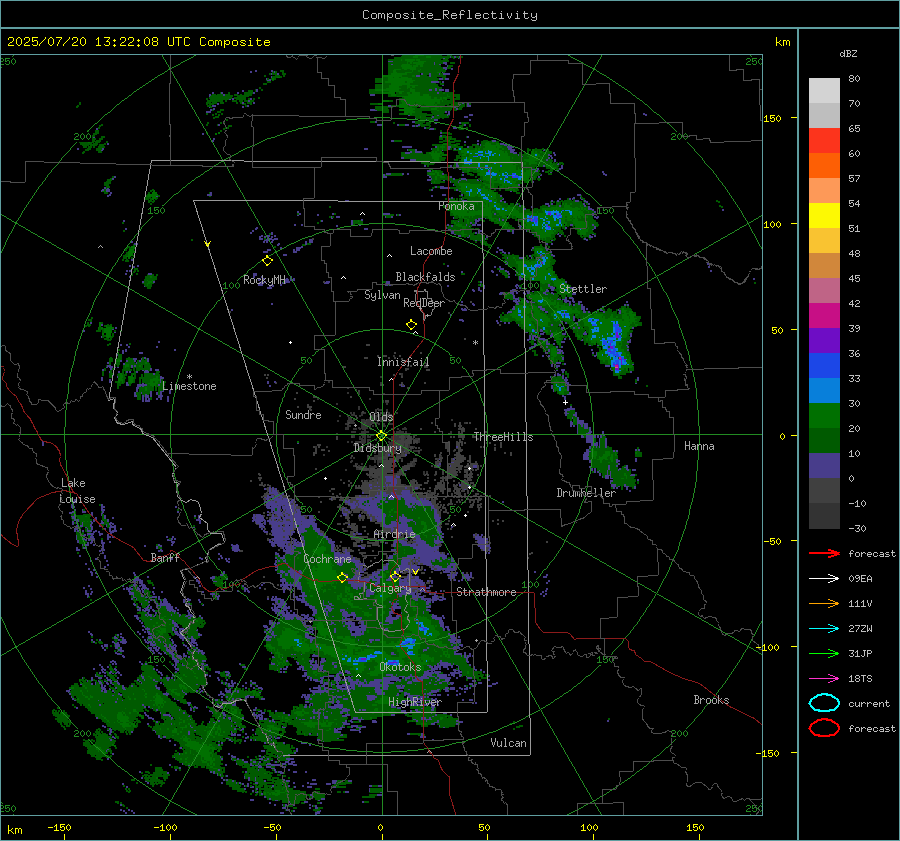900x841 pixels.
Task: Click the Innisfail map label
Action: [x=403, y=362]
